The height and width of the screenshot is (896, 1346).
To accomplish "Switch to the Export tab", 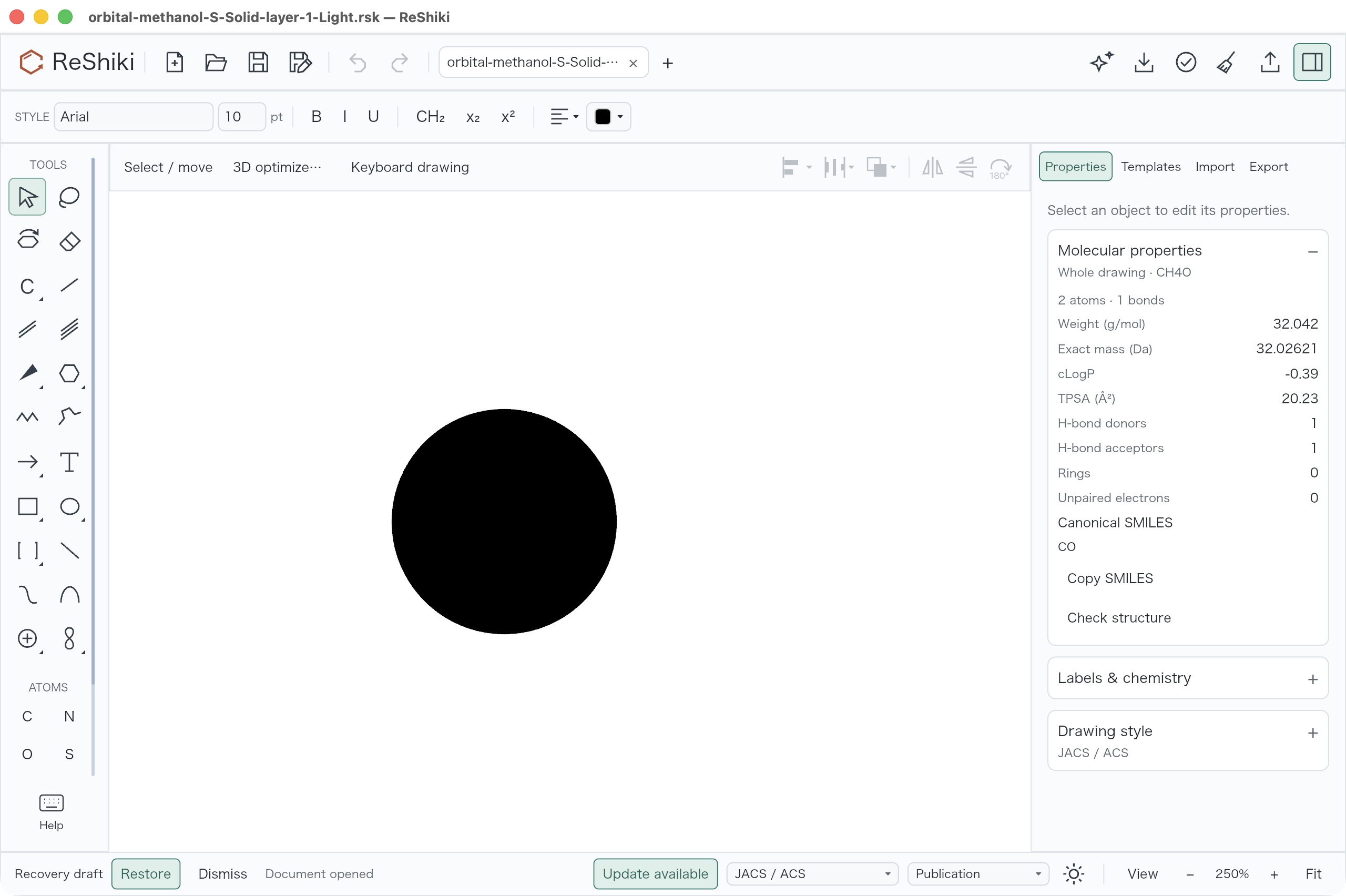I will pyautogui.click(x=1268, y=166).
